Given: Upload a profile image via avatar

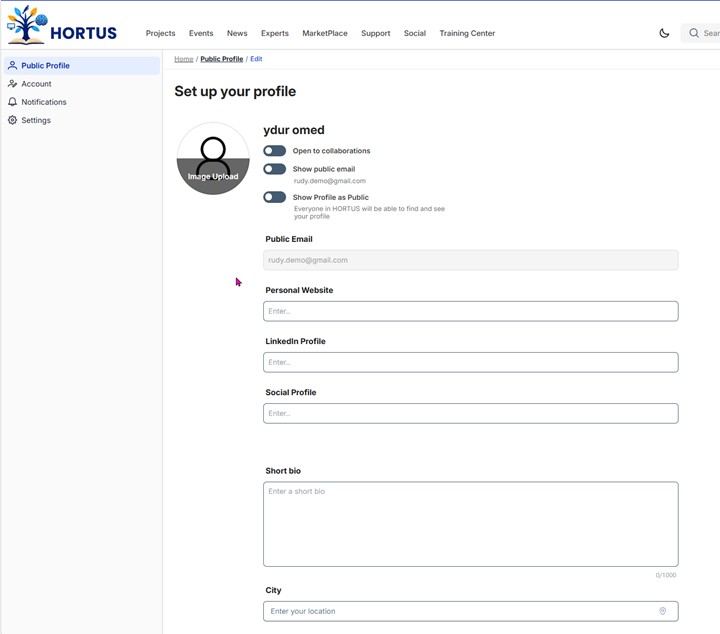Looking at the screenshot, I should click(x=213, y=158).
